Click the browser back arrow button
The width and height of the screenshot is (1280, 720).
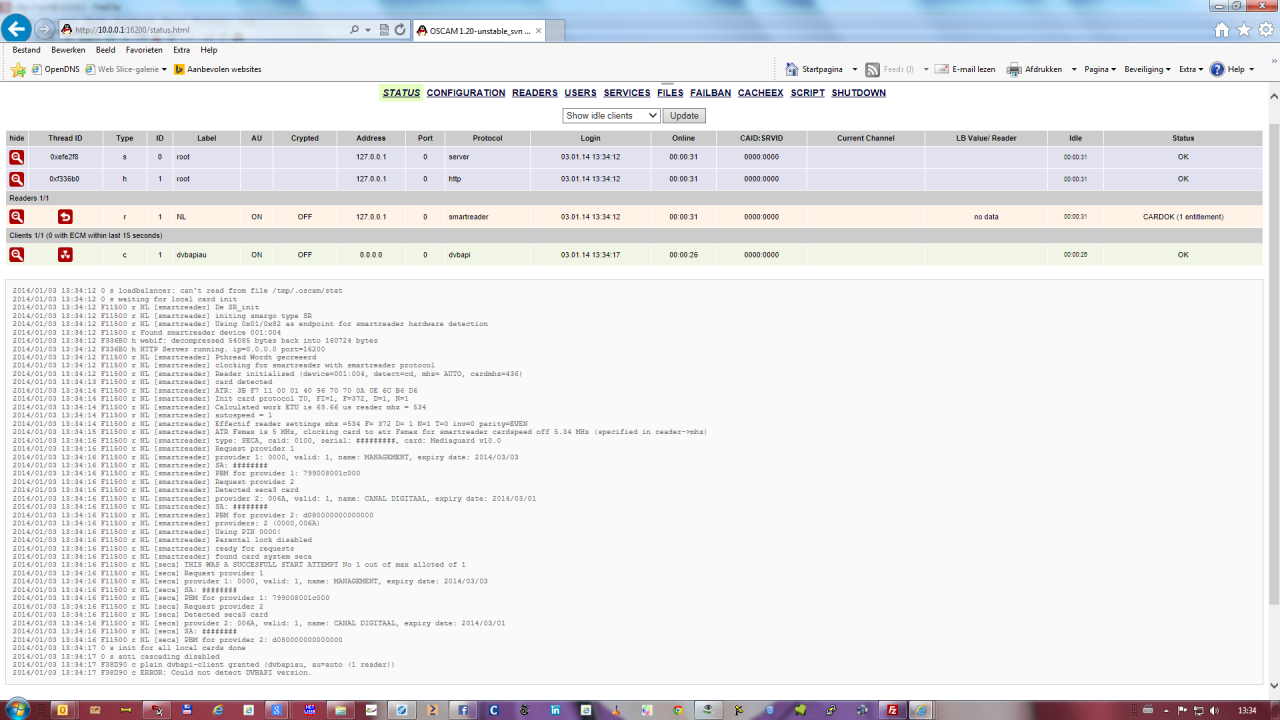(x=17, y=29)
